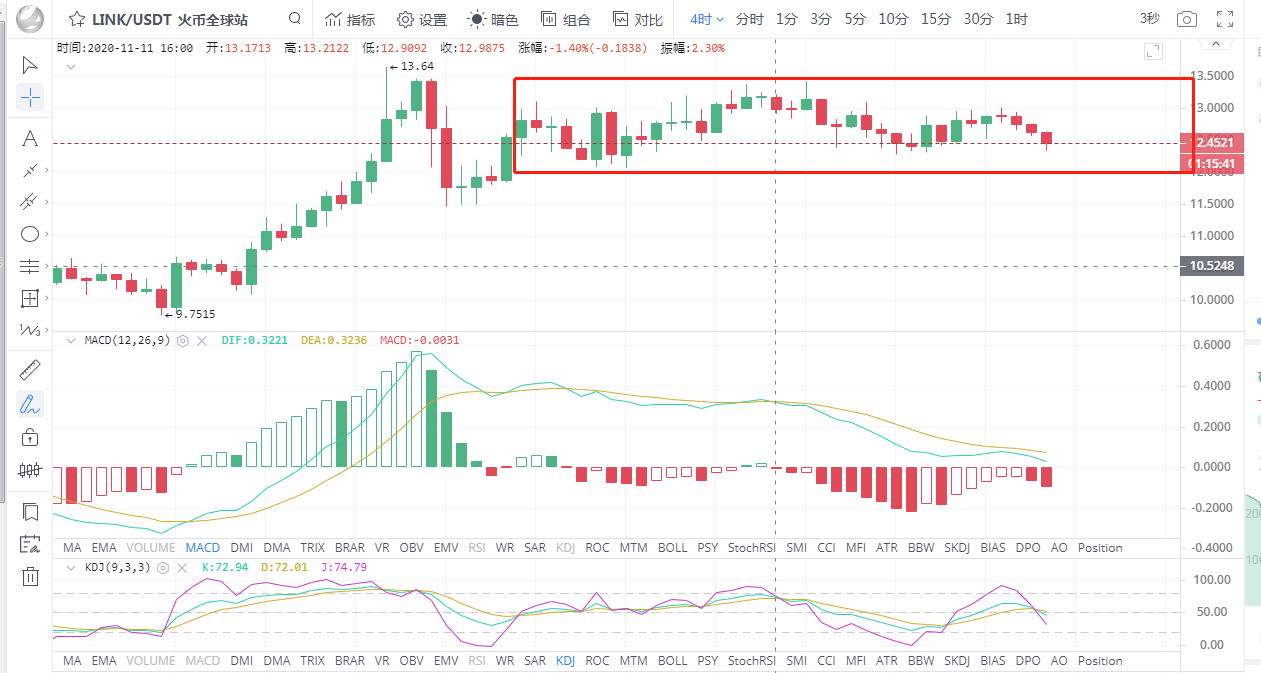The height and width of the screenshot is (673, 1261).
Task: Select the arrow cursor tool
Action: [x=30, y=65]
